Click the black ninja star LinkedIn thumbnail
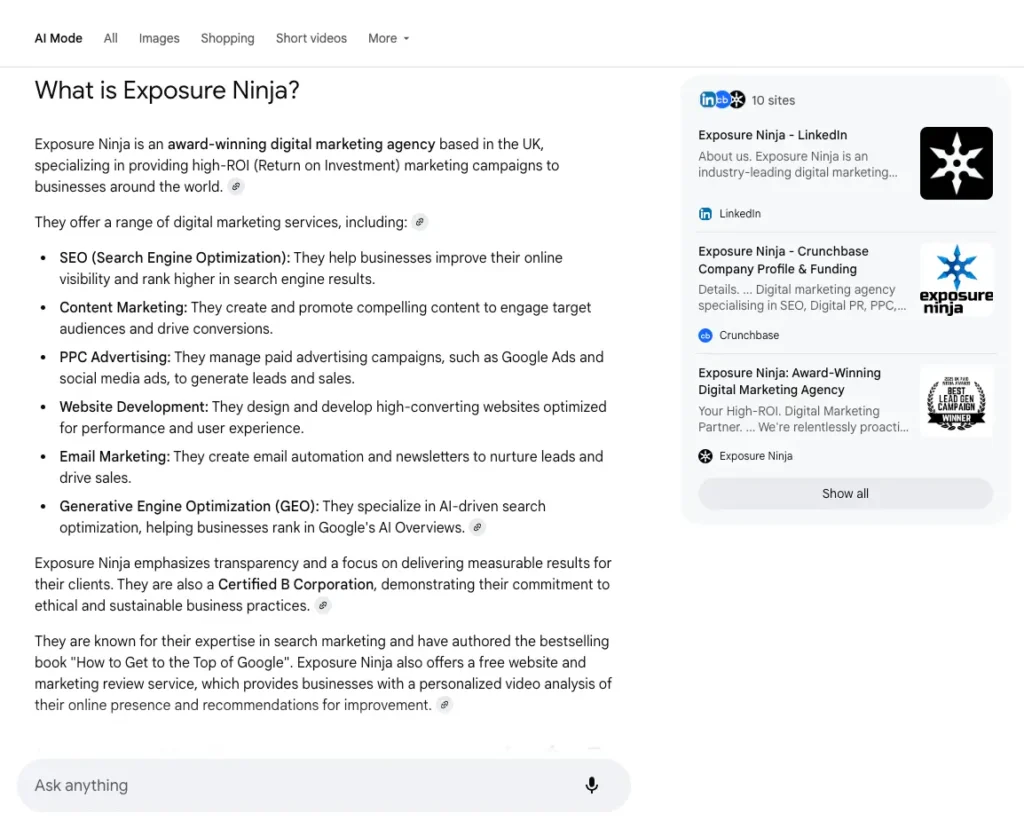 point(956,163)
